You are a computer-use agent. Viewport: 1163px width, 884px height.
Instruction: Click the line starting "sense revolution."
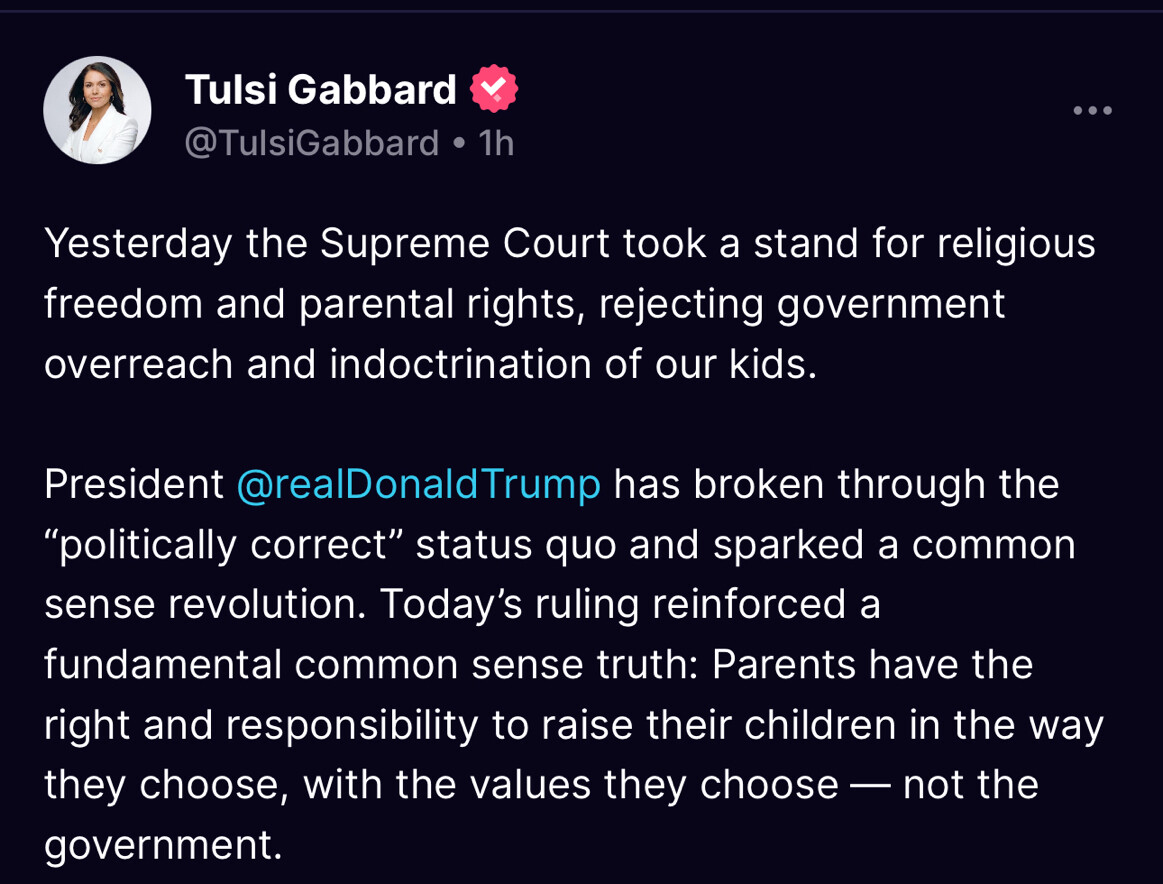[462, 604]
